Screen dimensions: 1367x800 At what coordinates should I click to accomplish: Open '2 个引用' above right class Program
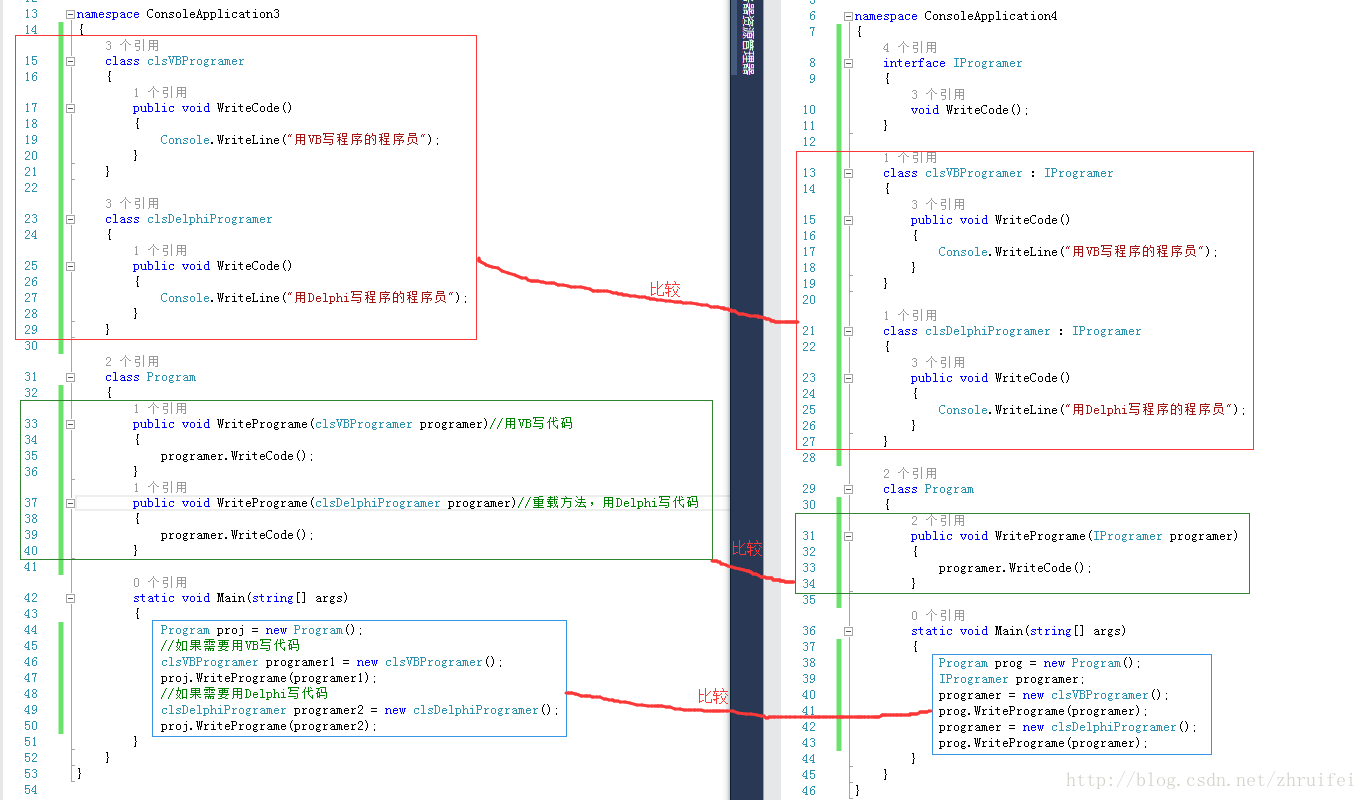pos(910,473)
